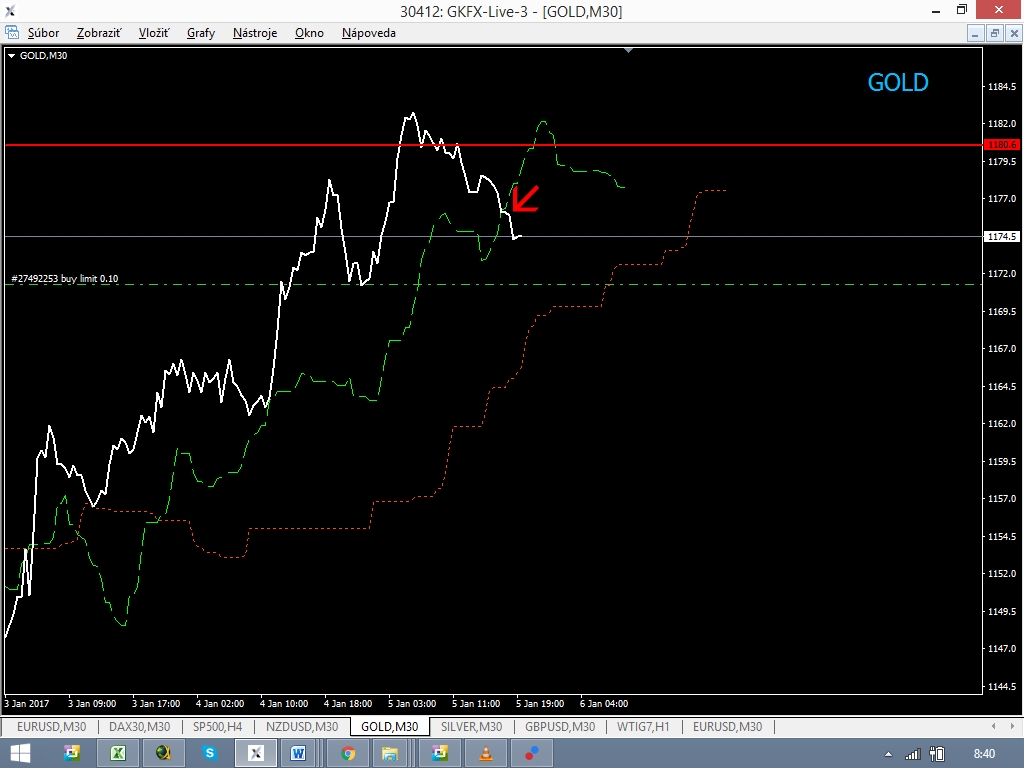Click the 1147.0 price scale value

pyautogui.click(x=1002, y=648)
